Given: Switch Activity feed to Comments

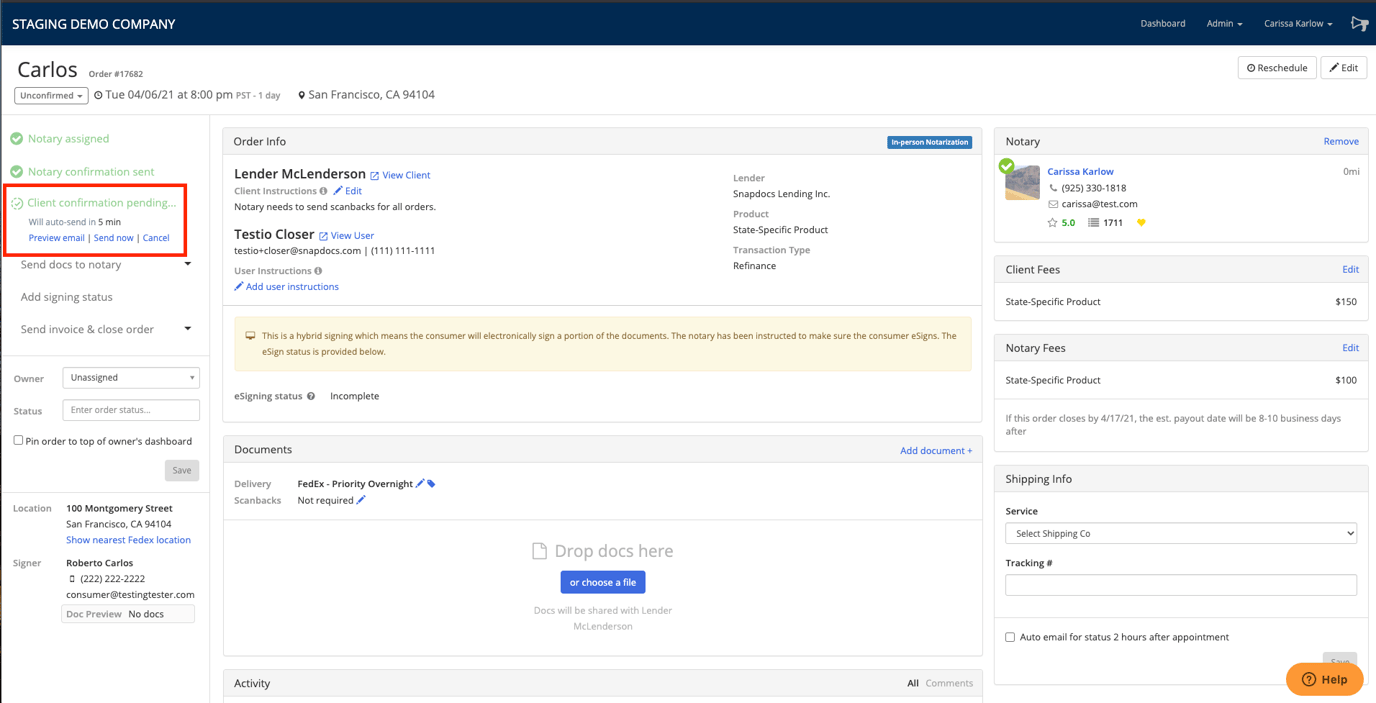Looking at the screenshot, I should tap(948, 683).
